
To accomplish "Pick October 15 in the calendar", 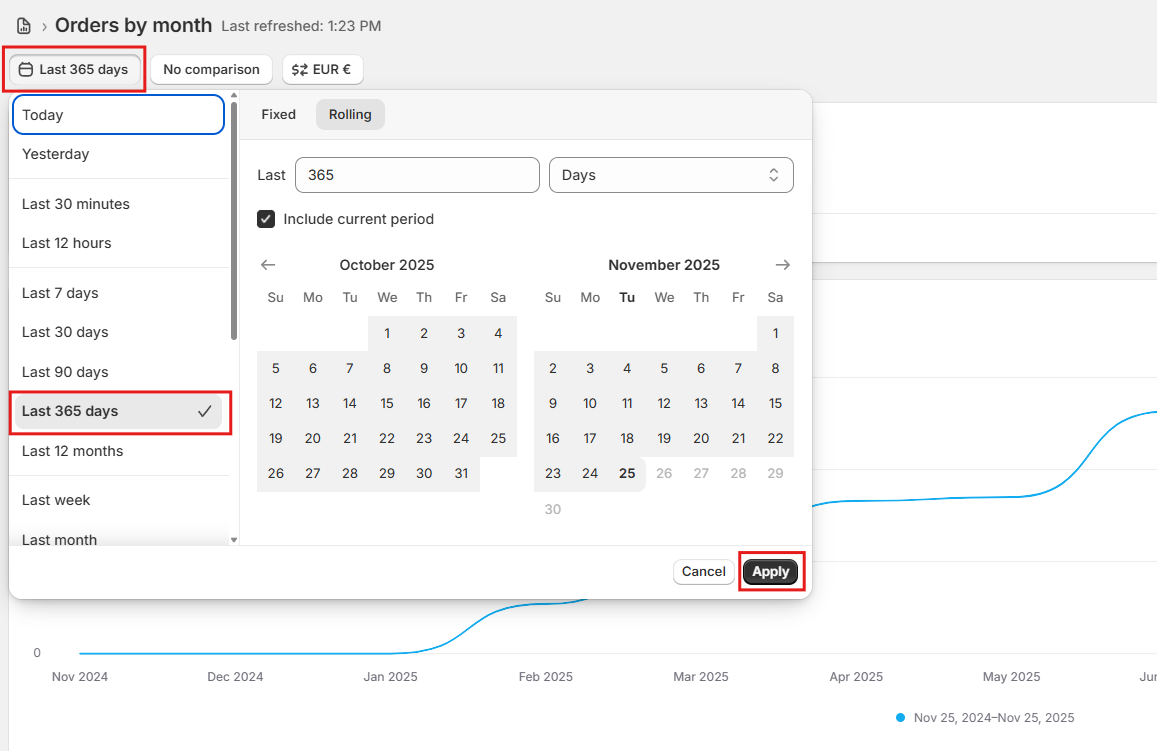I will point(387,404).
